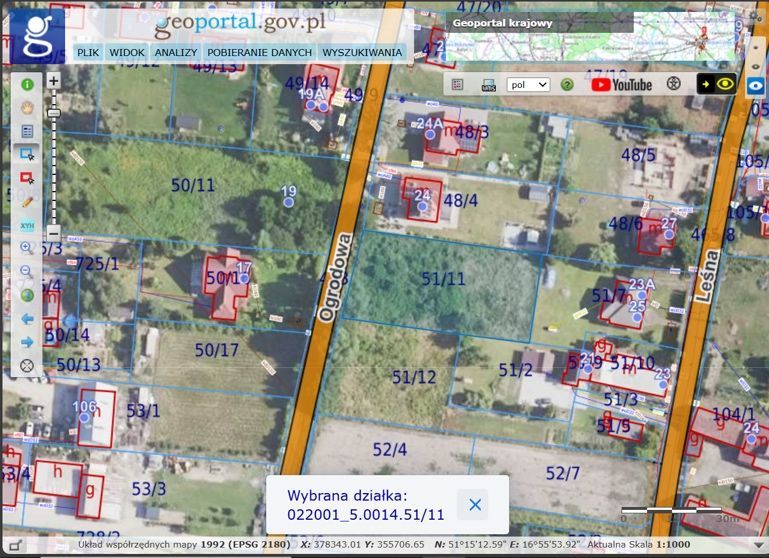Click the geoportal 'g' logo

coord(38,35)
